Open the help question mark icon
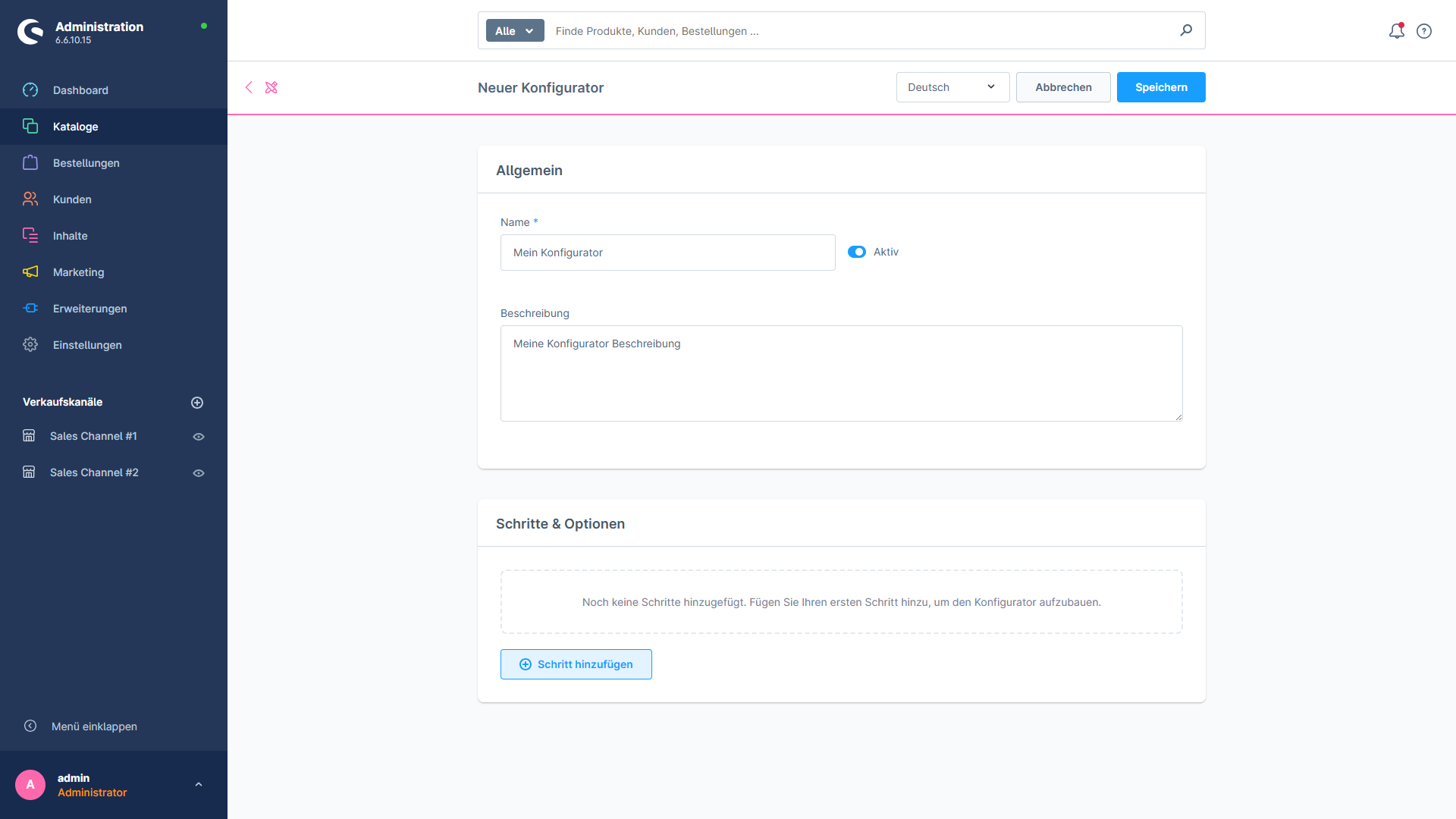Viewport: 1456px width, 819px height. 1424,31
